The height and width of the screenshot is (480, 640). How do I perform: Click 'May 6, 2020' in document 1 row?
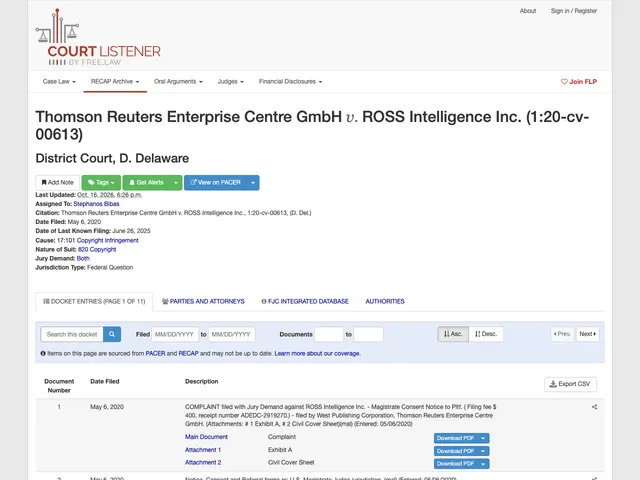(107, 407)
